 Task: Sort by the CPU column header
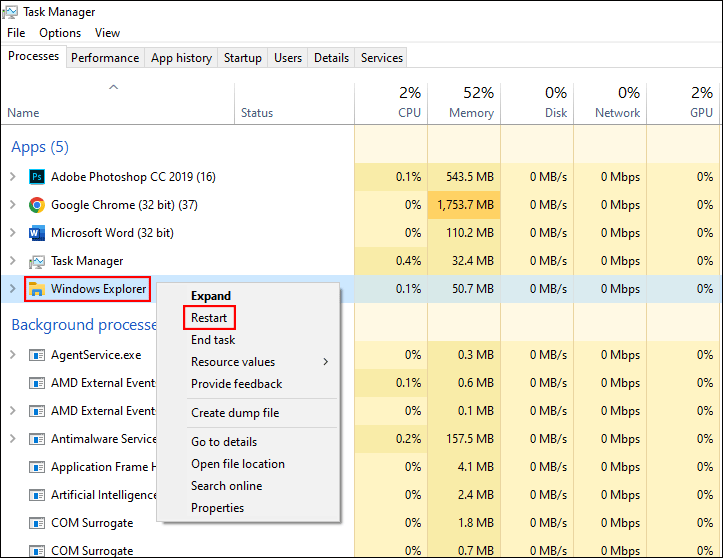click(391, 104)
